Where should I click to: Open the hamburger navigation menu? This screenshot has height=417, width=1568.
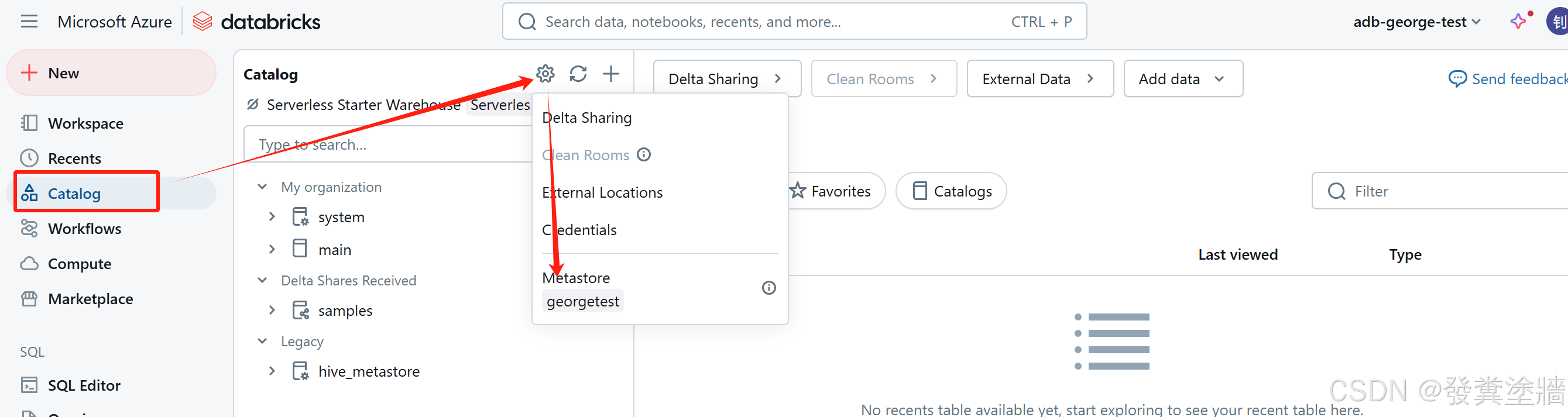point(29,22)
